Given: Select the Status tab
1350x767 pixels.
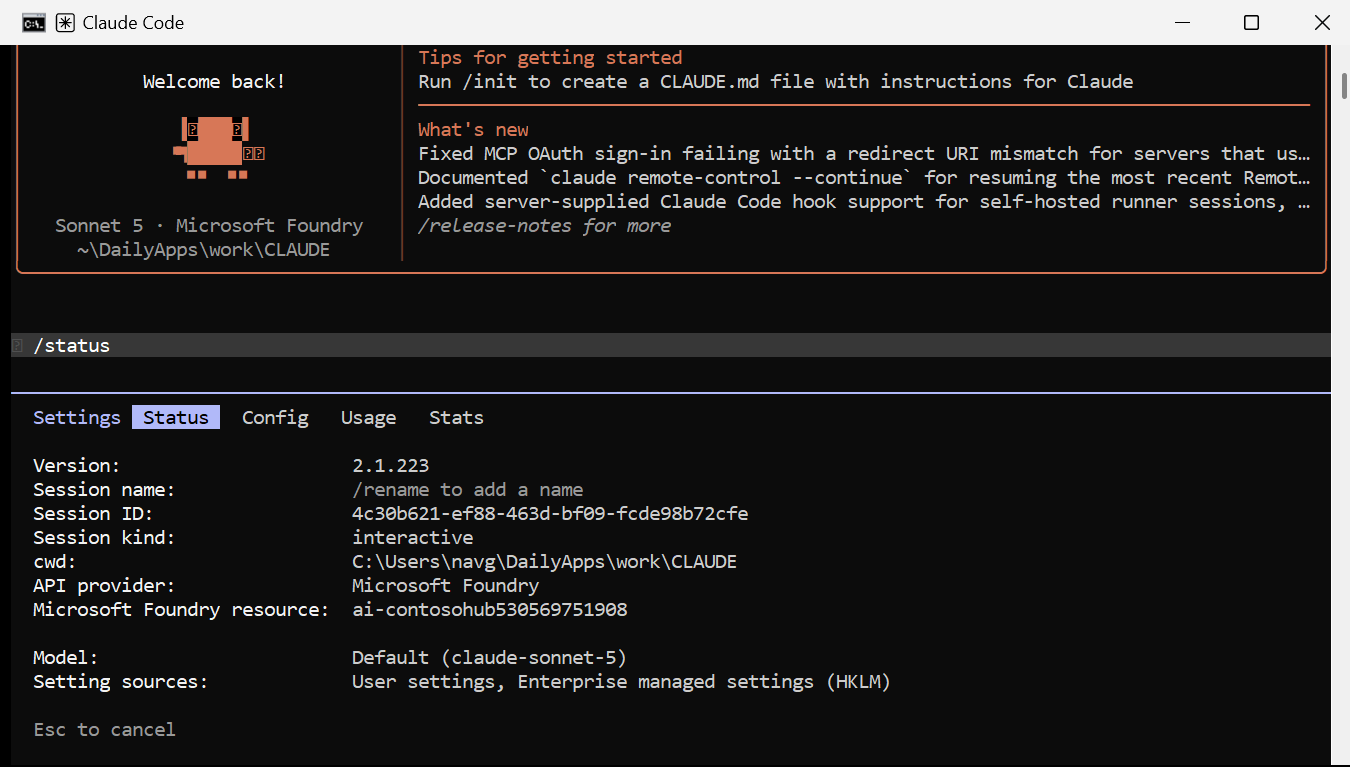Looking at the screenshot, I should click(x=176, y=418).
